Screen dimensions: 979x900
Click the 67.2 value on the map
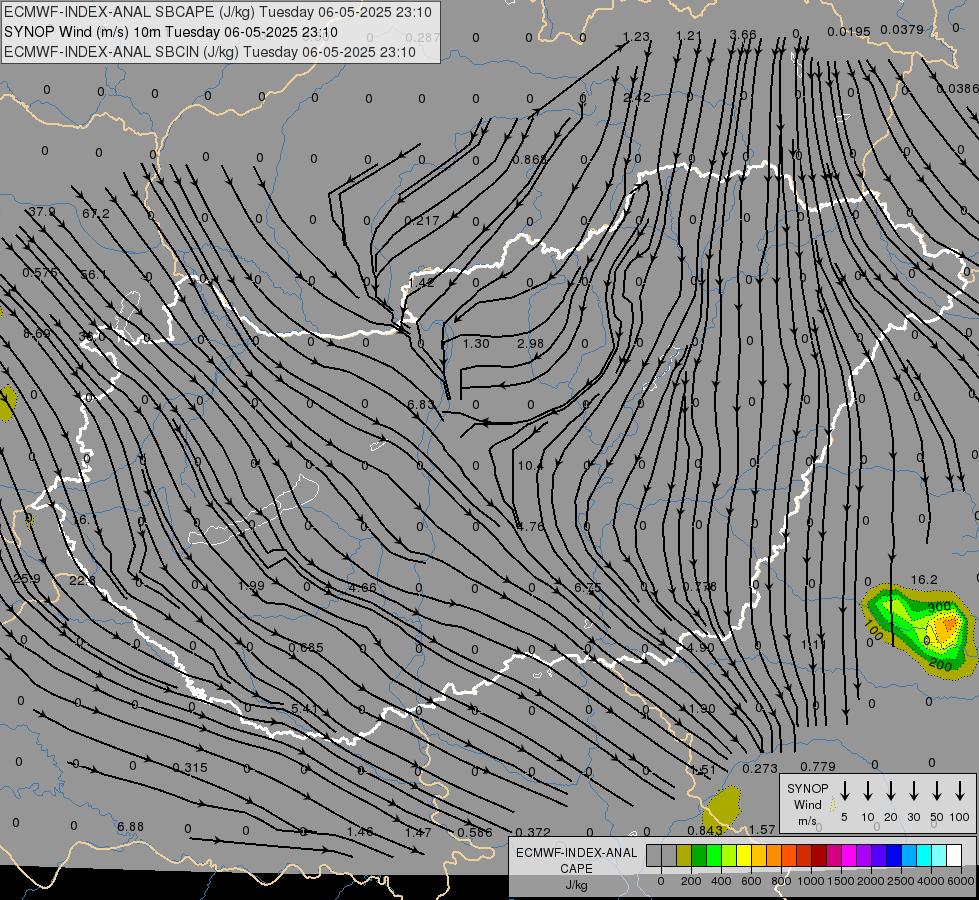[x=96, y=214]
